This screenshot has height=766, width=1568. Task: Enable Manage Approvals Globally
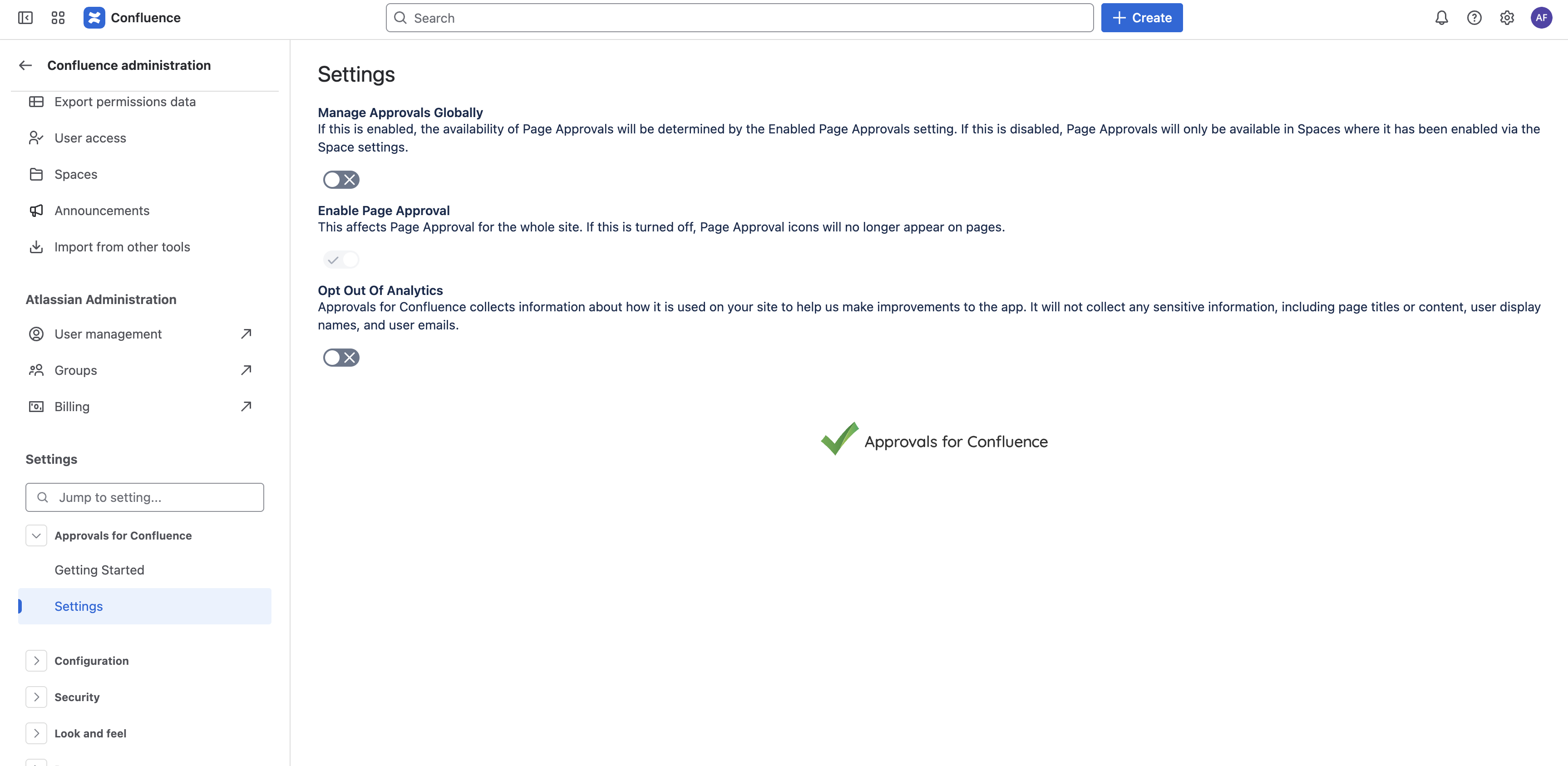point(341,179)
